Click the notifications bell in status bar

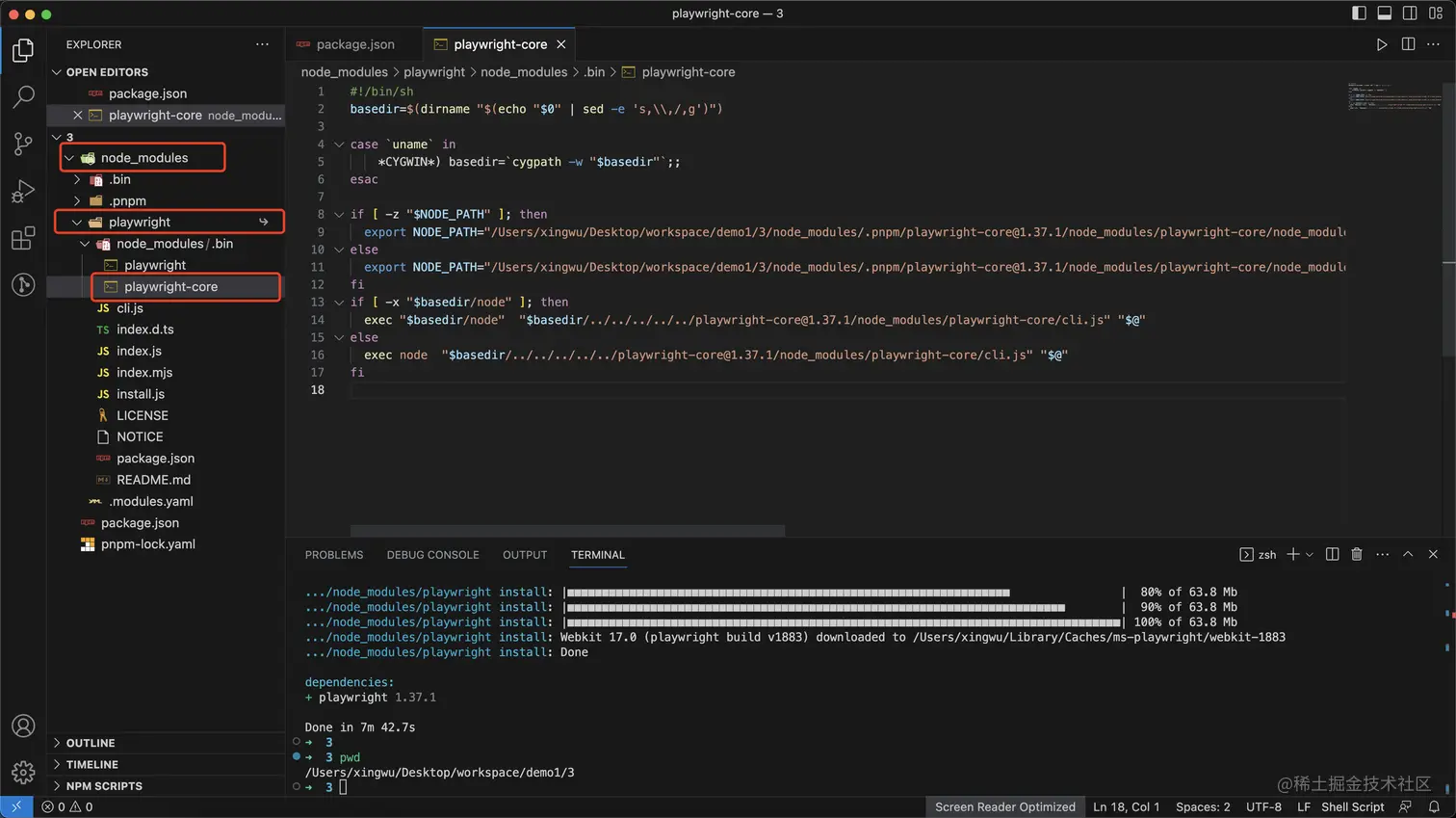1434,807
